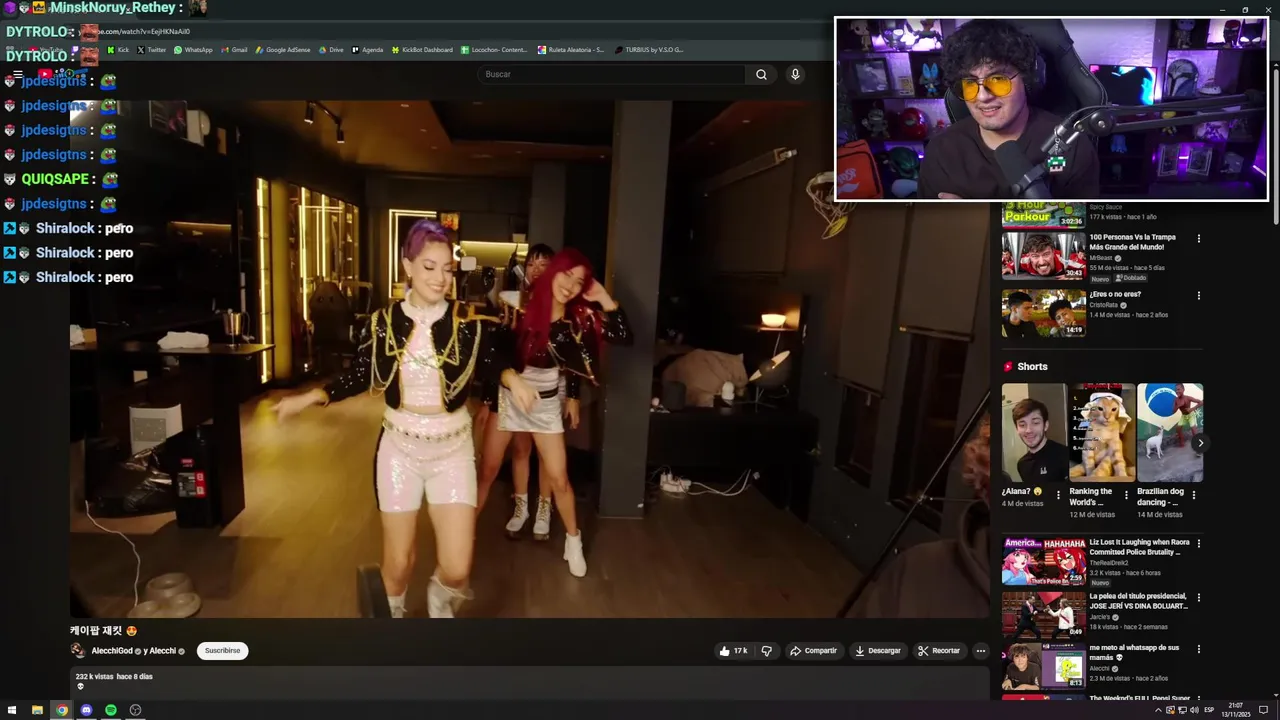Open the AlecchiGod channel avatar
Screen dimensions: 1280x720
point(78,651)
